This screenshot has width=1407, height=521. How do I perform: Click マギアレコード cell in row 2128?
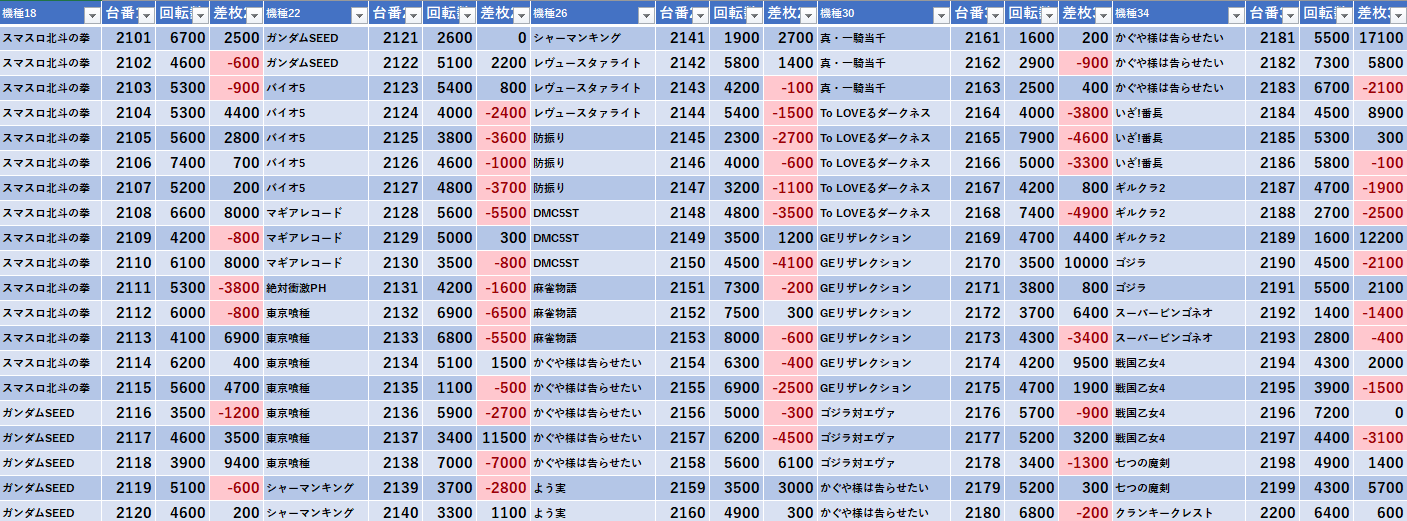(x=316, y=213)
